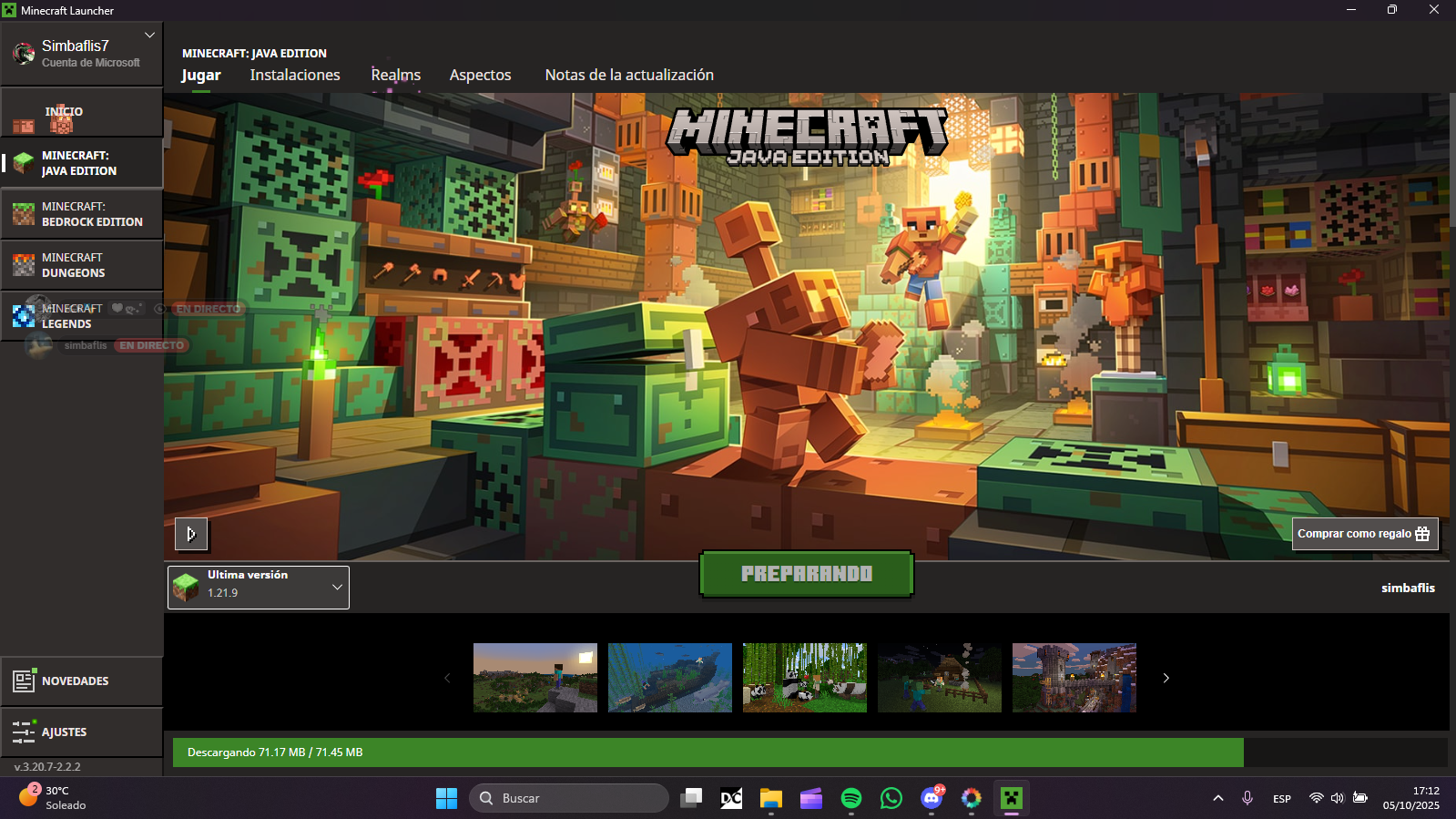This screenshot has height=819, width=1456.
Task: Show hidden system tray icons chevron
Action: 1218,798
